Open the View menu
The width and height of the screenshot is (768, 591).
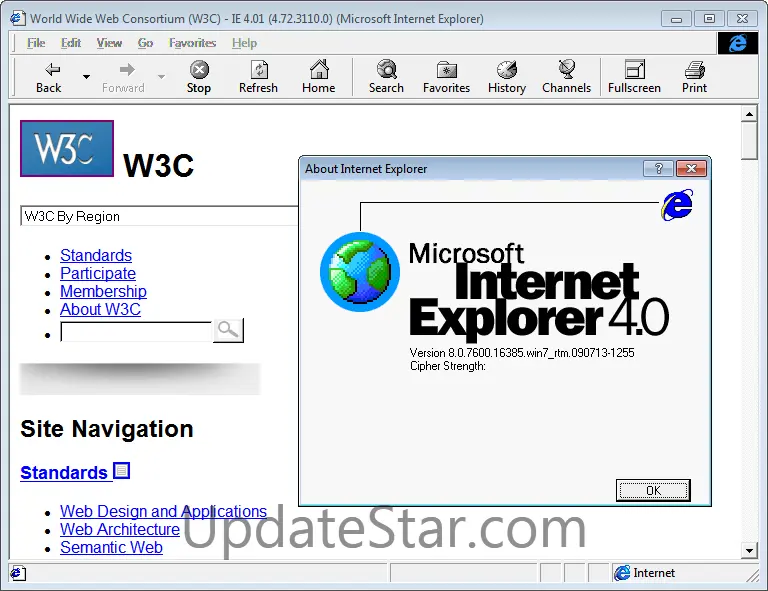(x=109, y=43)
